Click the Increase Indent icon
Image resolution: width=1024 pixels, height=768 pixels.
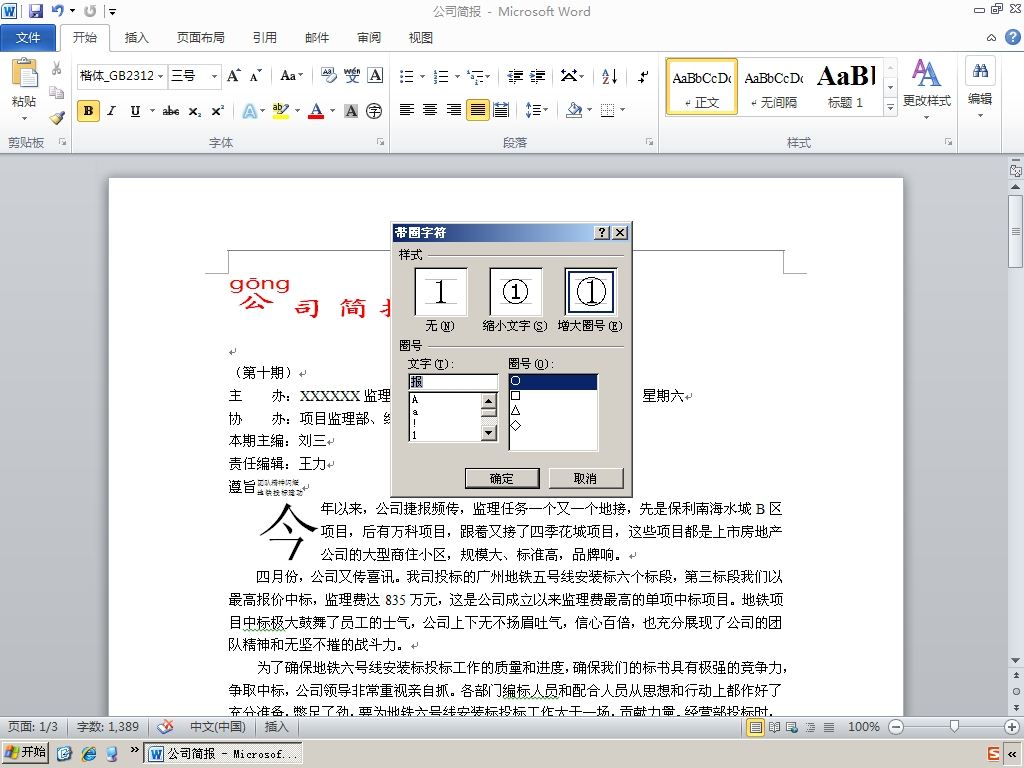click(537, 76)
